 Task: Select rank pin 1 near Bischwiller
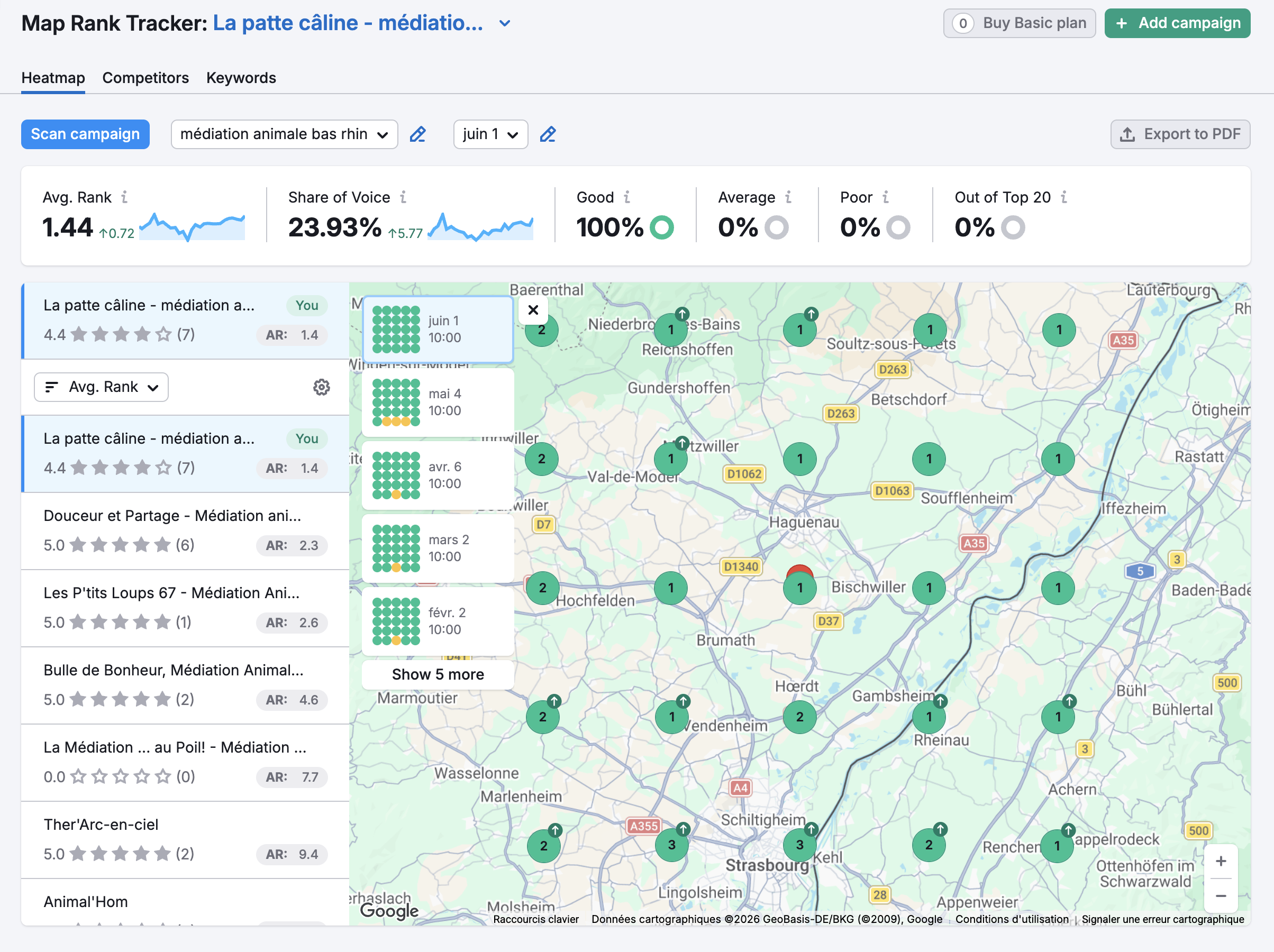[x=929, y=588]
